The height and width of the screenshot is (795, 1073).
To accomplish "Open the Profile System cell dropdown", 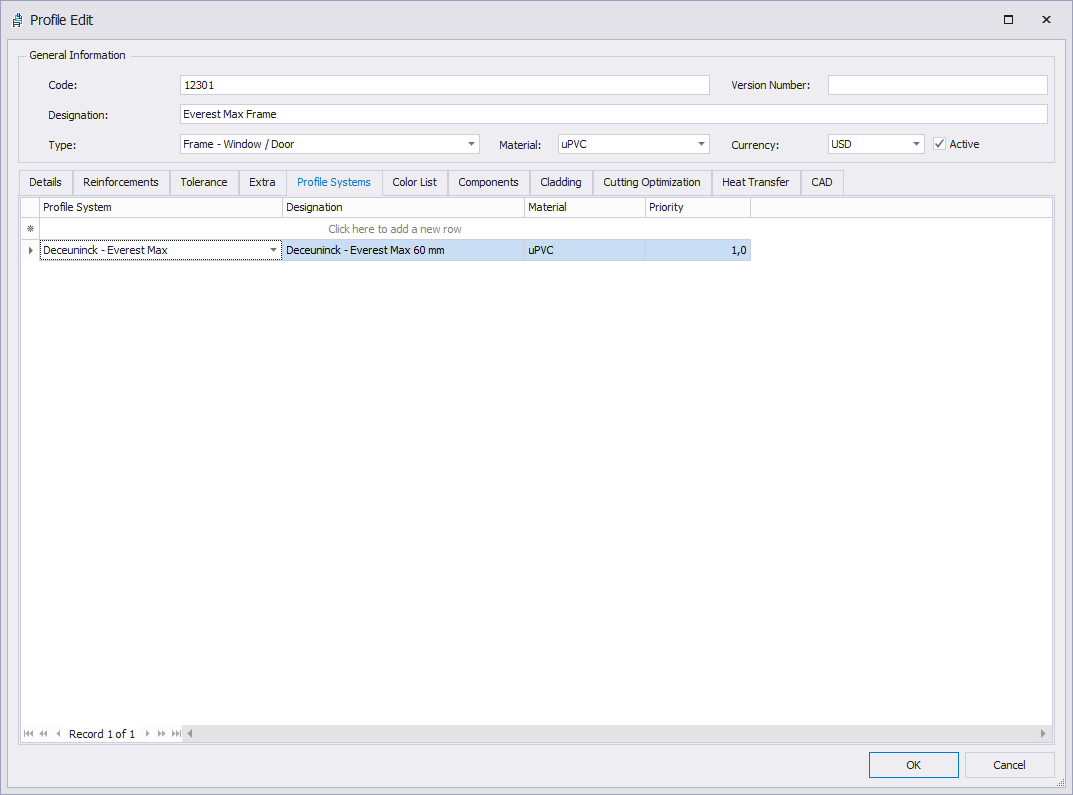I will pyautogui.click(x=273, y=250).
